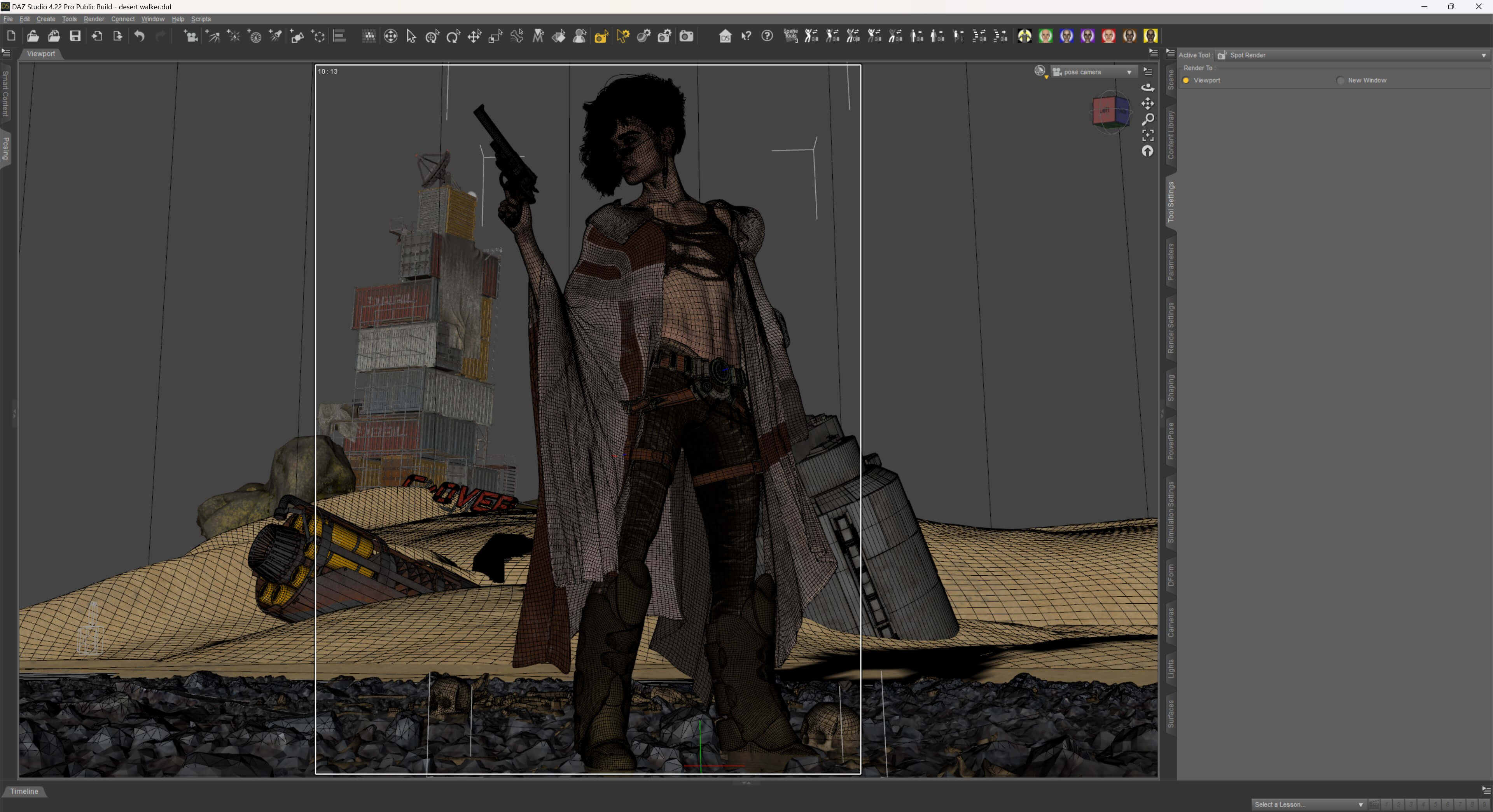
Task: Switch to the Scene side tab
Action: click(1171, 79)
